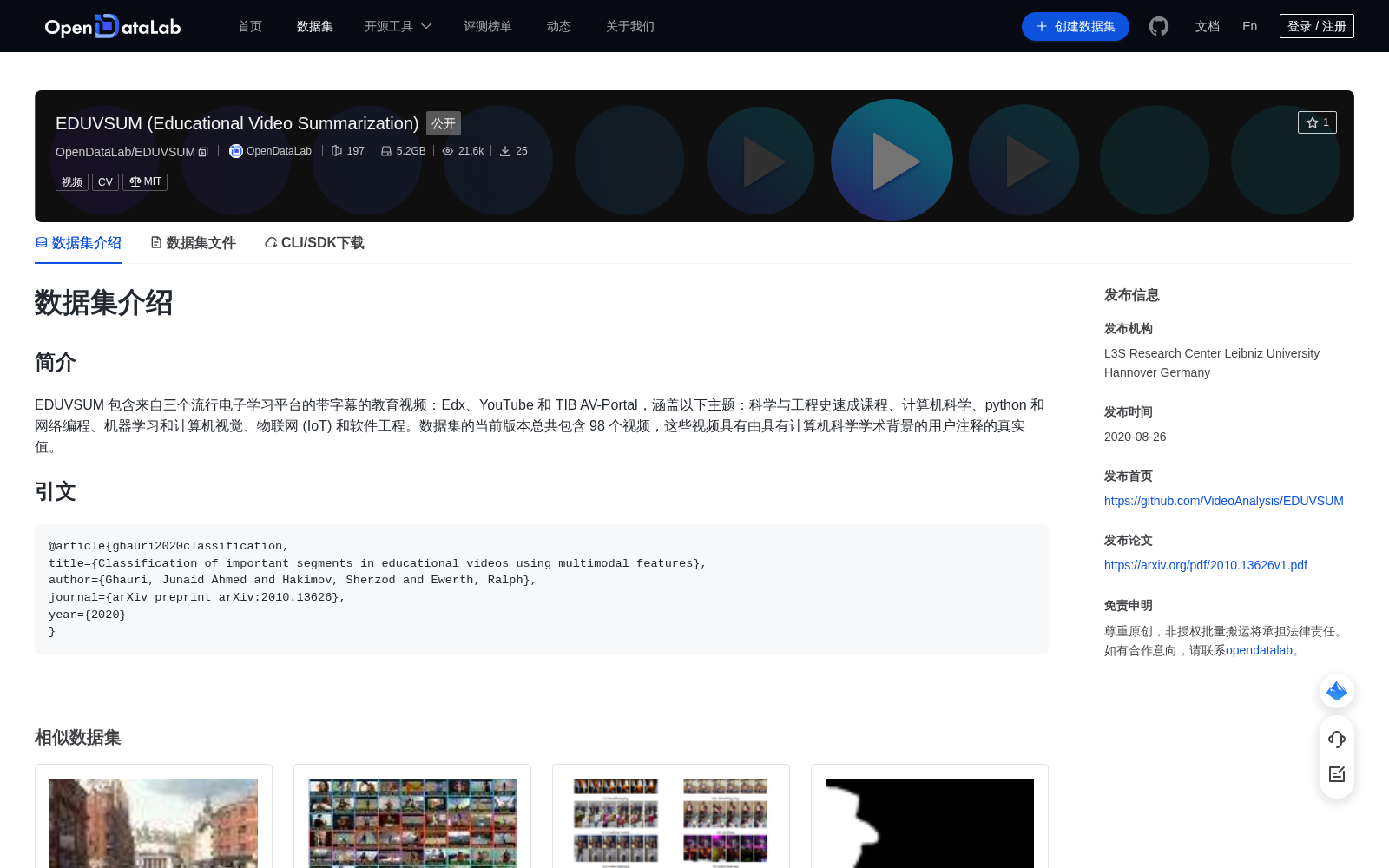1389x868 pixels.
Task: Click the 创建数据集 button
Action: pyautogui.click(x=1075, y=26)
